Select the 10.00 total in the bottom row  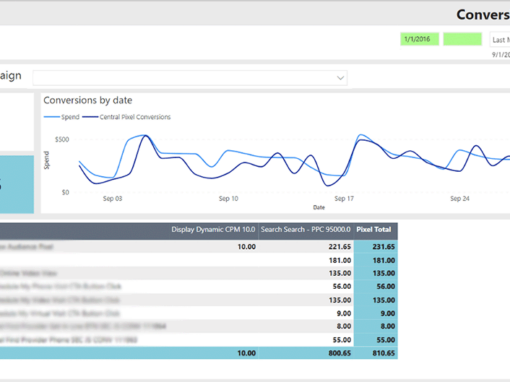(246, 353)
